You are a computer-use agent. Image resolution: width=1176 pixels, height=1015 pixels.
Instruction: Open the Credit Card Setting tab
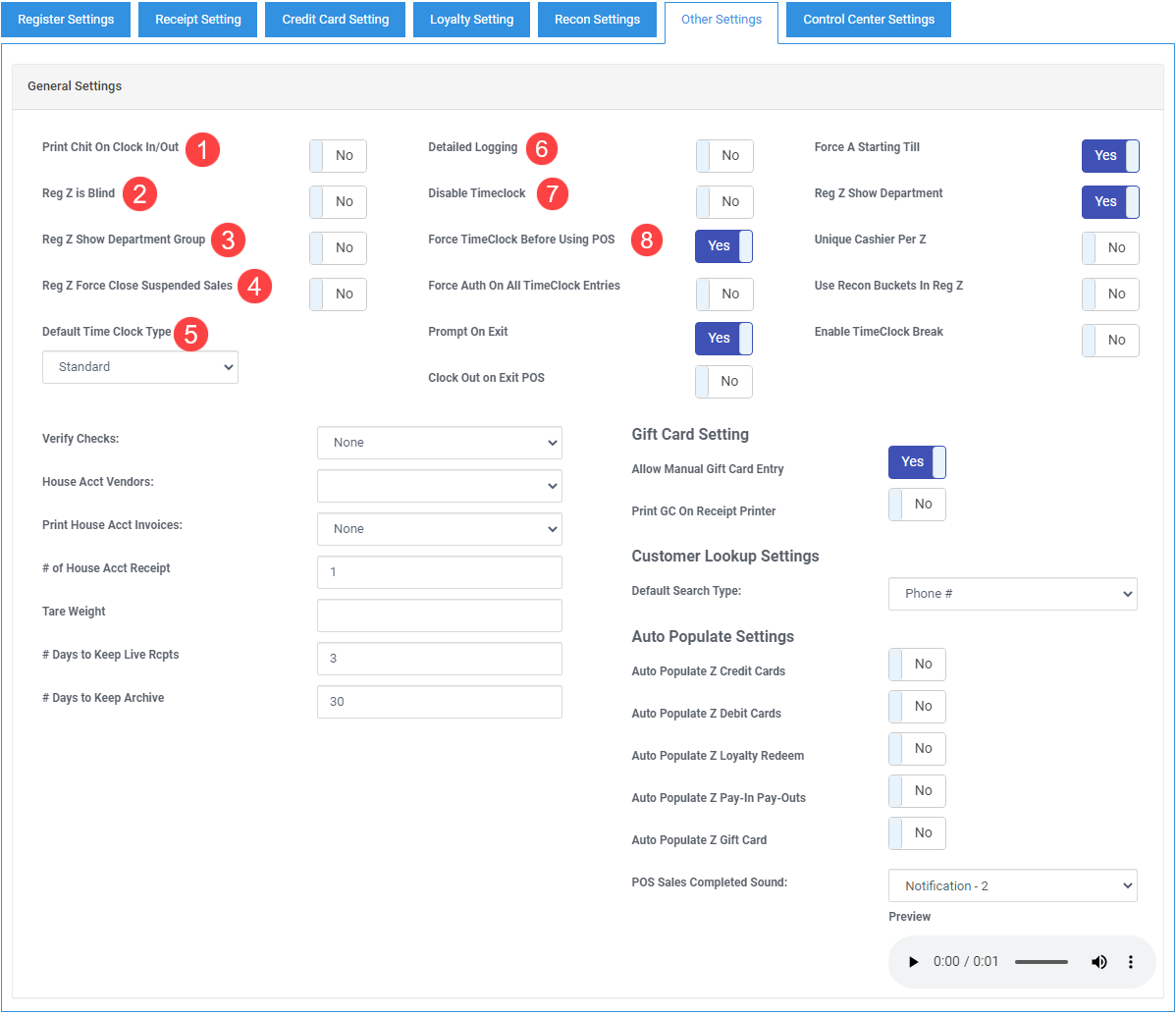tap(335, 20)
